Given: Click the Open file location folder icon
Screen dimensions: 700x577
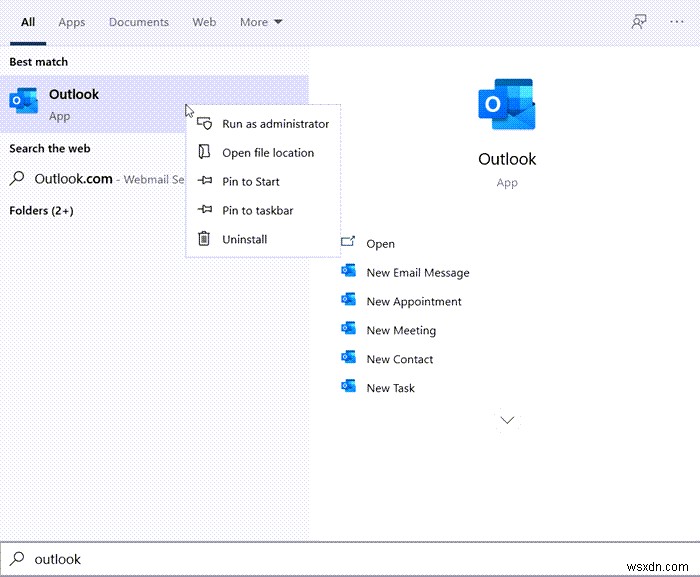Looking at the screenshot, I should 204,152.
